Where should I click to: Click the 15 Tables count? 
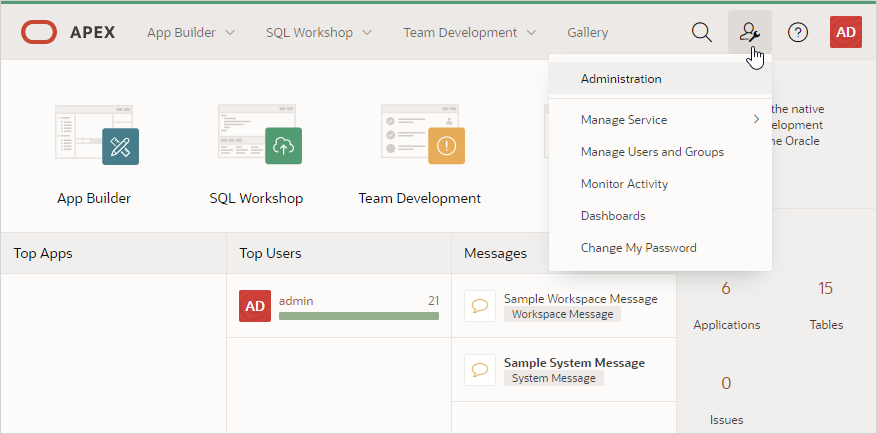[x=826, y=289]
